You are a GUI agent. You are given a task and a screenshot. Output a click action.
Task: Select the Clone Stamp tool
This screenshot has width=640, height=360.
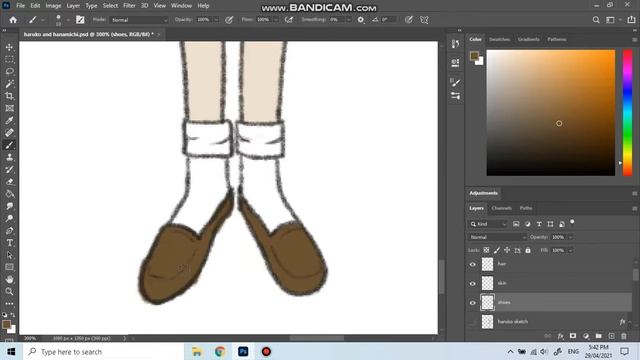tap(9, 158)
